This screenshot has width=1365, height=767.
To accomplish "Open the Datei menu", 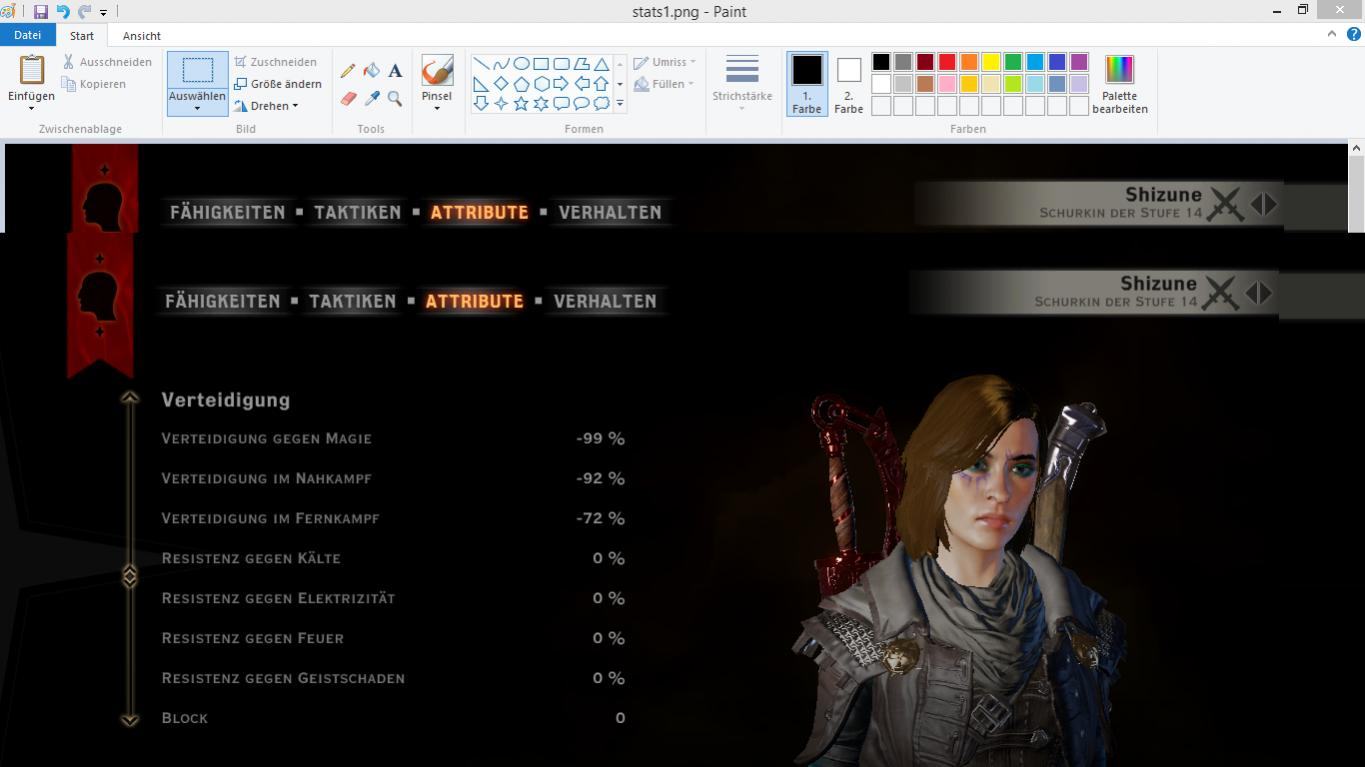I will pyautogui.click(x=28, y=35).
